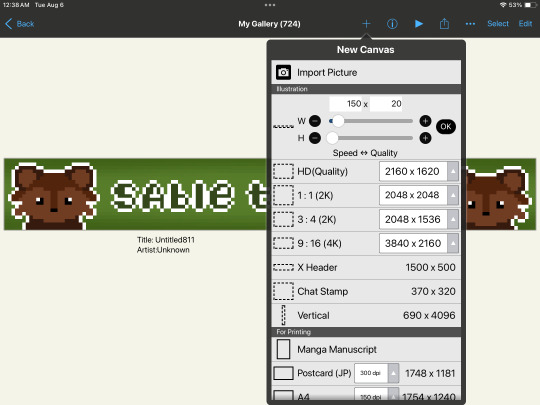Click the Manga Manuscript page icon
Screen dimensions: 540x405
[283, 349]
